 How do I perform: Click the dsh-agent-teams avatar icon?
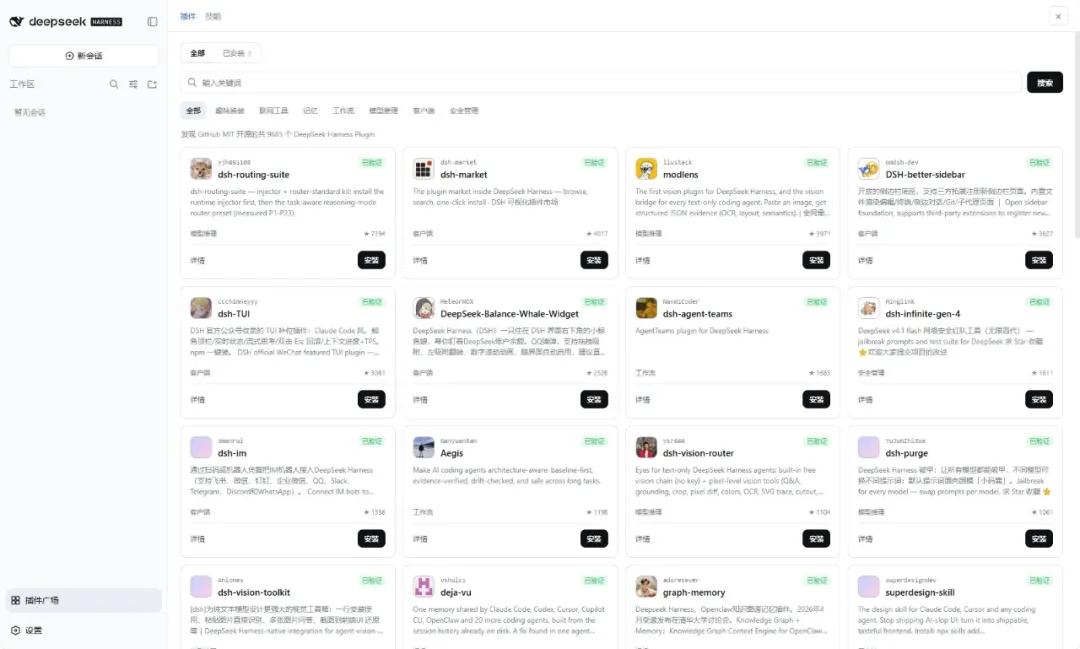tap(646, 308)
